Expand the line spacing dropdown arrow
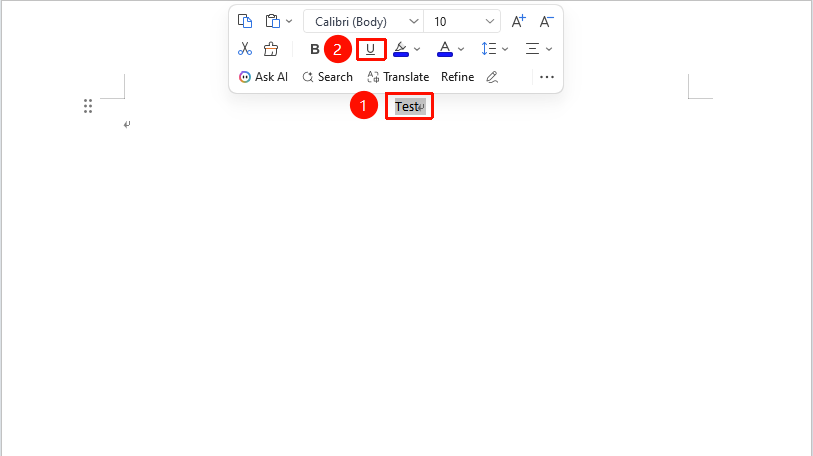The width and height of the screenshot is (813, 456). [505, 49]
